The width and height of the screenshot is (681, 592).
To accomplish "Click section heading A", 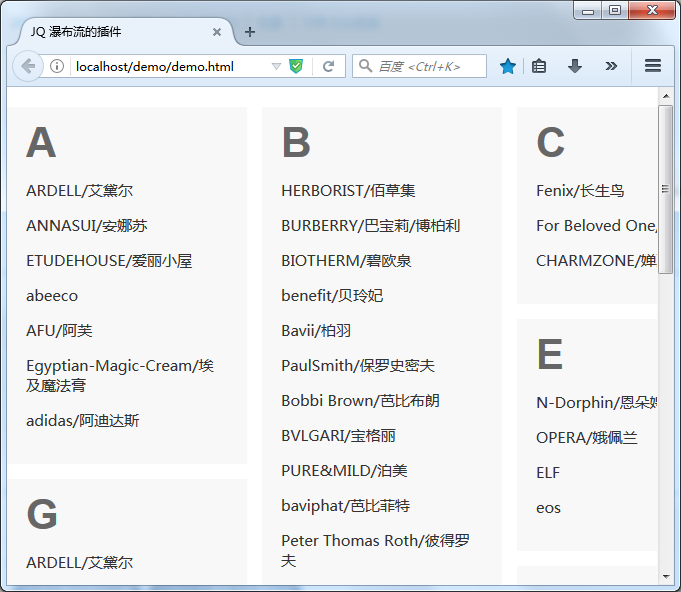I will tap(41, 142).
